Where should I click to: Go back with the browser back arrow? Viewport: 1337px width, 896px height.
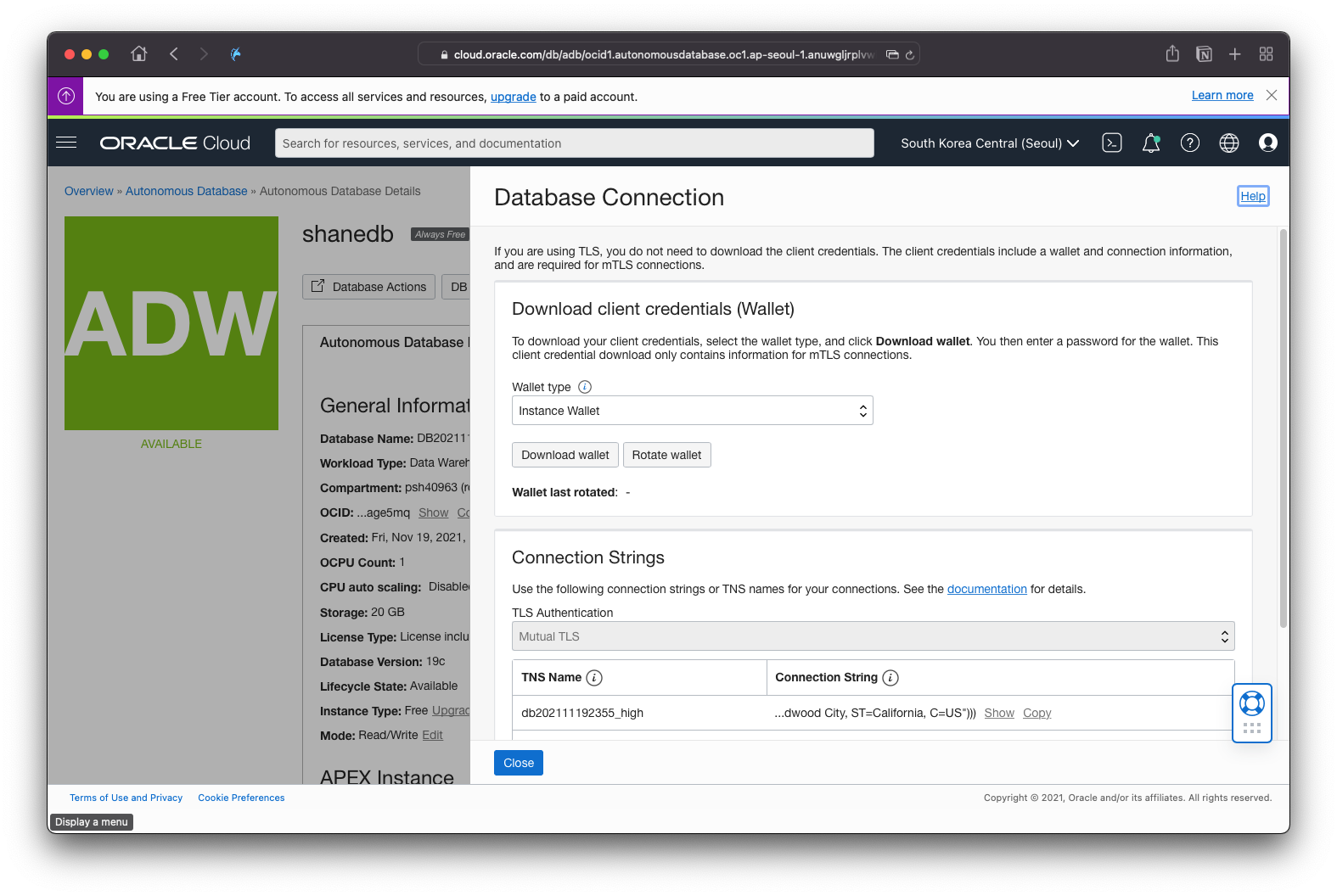174,54
